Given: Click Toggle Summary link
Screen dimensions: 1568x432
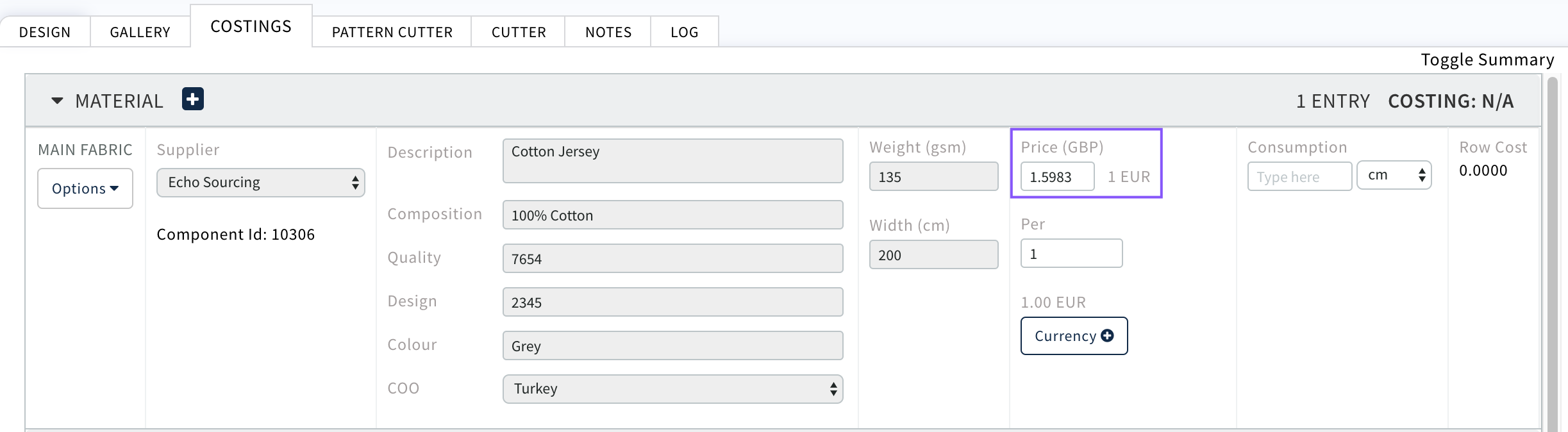Looking at the screenshot, I should click(1487, 60).
